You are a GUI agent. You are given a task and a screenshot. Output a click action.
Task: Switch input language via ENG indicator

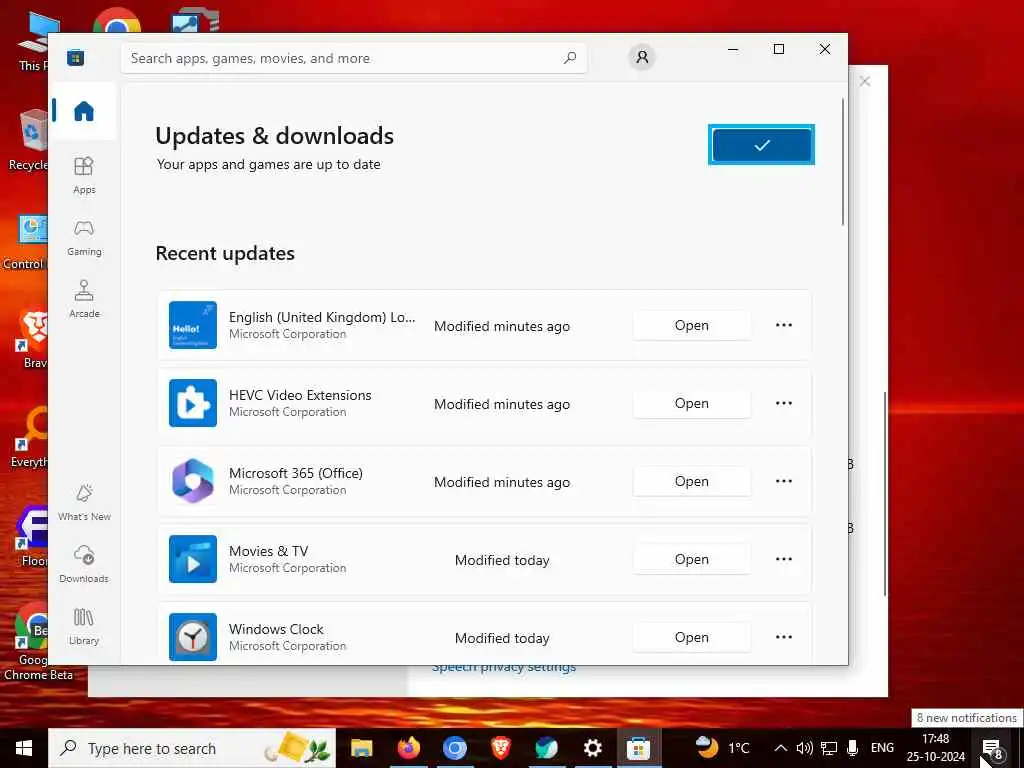(x=882, y=748)
